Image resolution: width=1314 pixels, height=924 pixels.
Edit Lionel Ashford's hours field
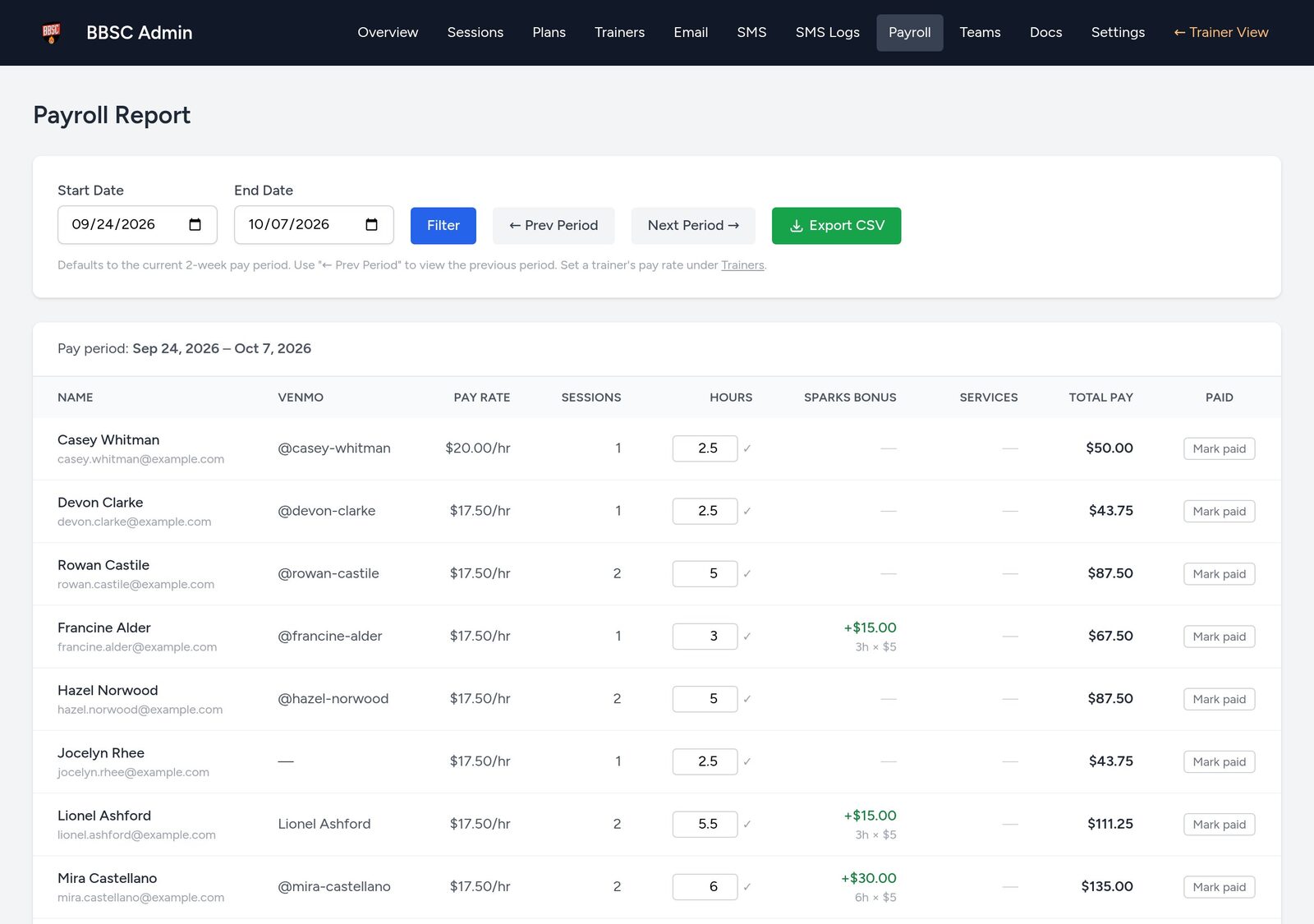pos(705,824)
